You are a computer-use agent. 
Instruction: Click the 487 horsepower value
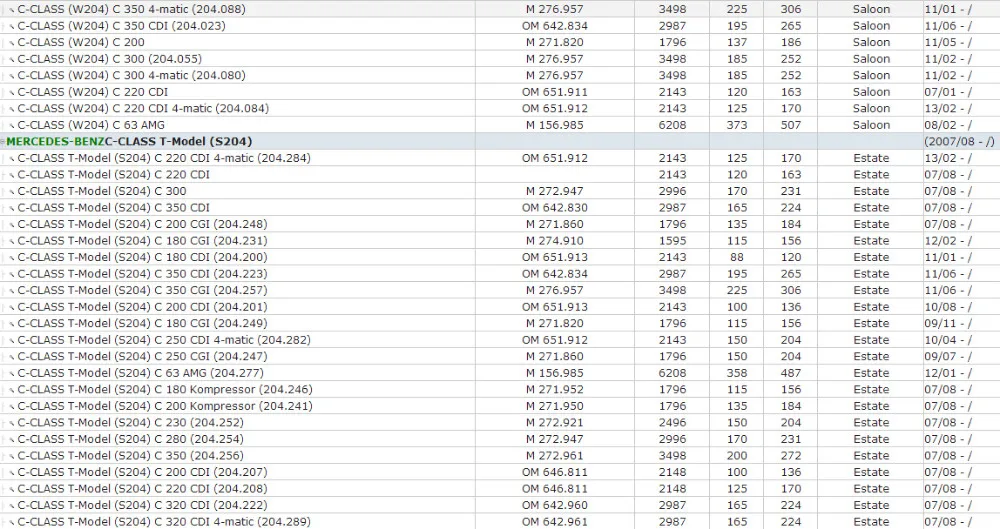791,373
